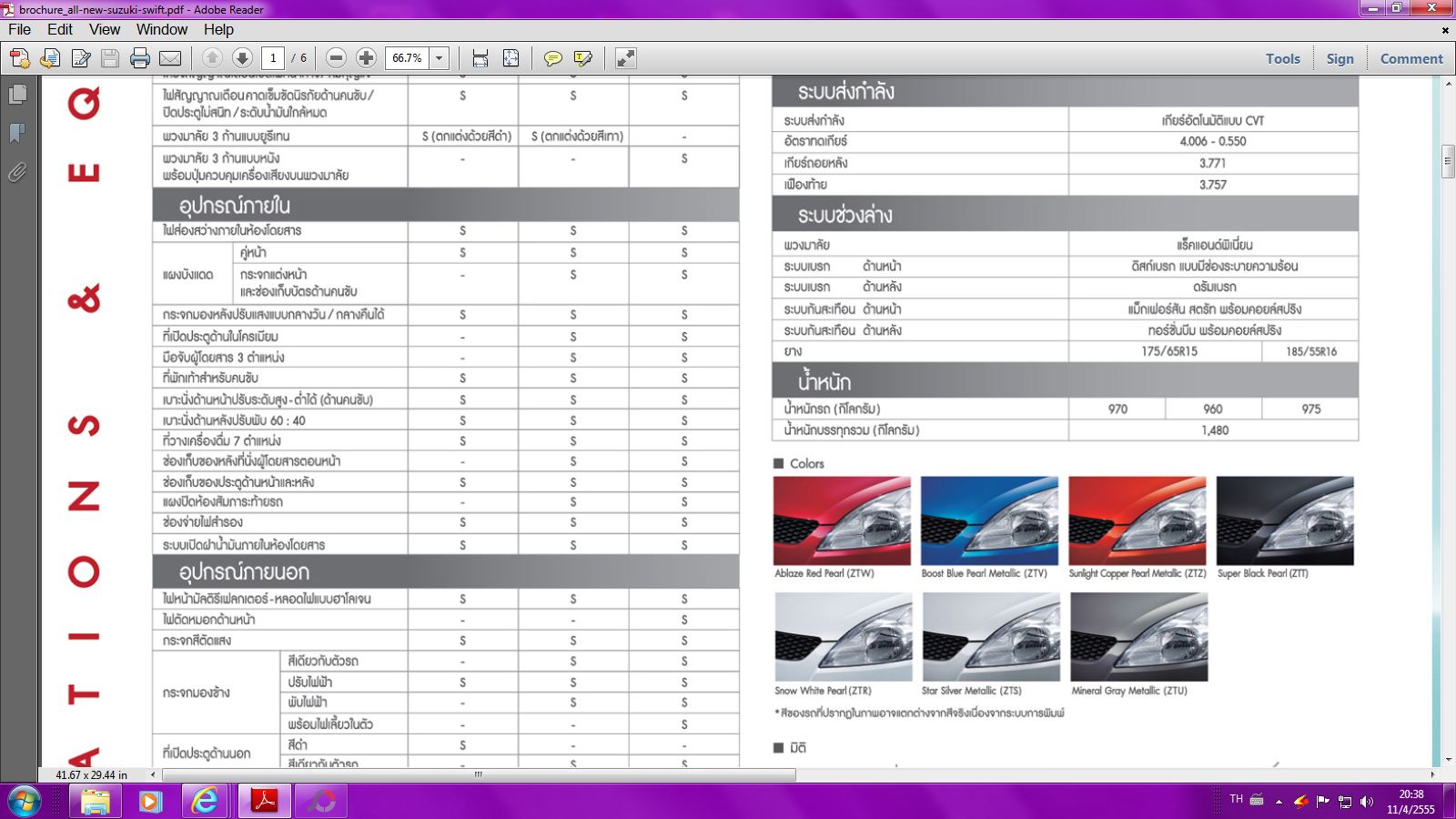Click the '975' weight cell
The height and width of the screenshot is (819, 1456).
click(1311, 409)
